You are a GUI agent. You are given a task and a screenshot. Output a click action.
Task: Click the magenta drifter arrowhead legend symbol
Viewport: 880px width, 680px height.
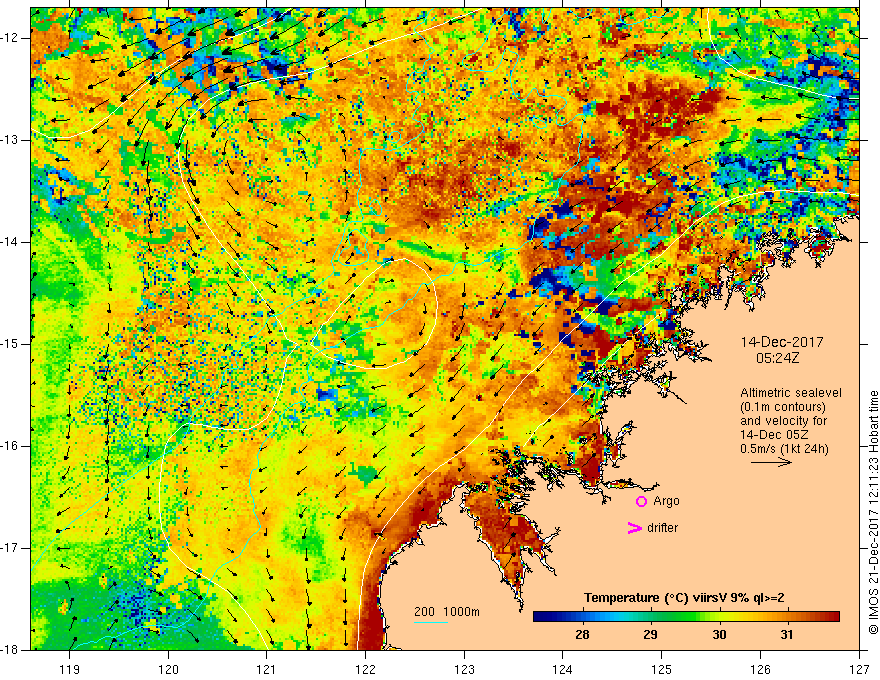[x=634, y=528]
